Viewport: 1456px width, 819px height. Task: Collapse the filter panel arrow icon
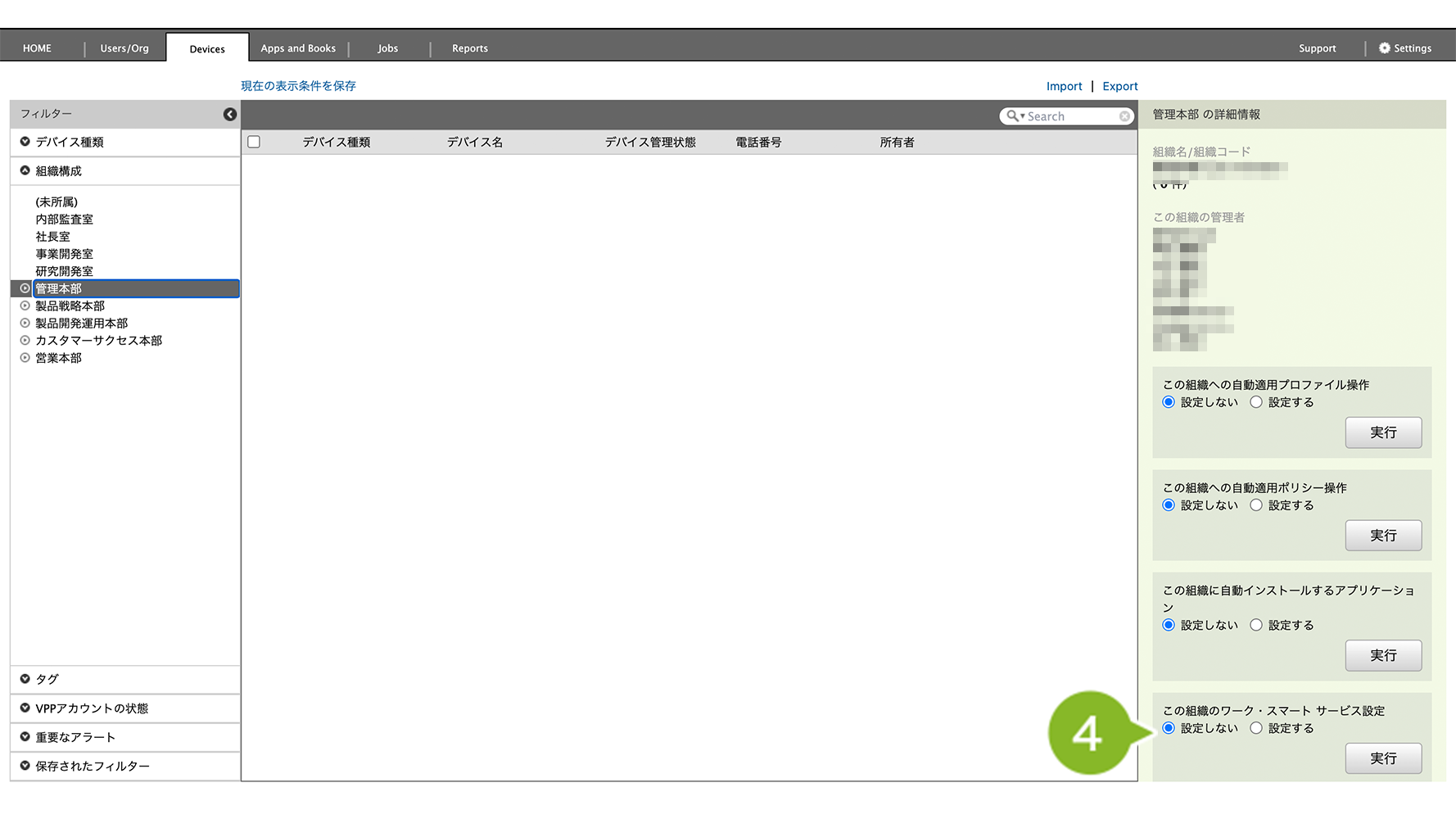(x=230, y=115)
